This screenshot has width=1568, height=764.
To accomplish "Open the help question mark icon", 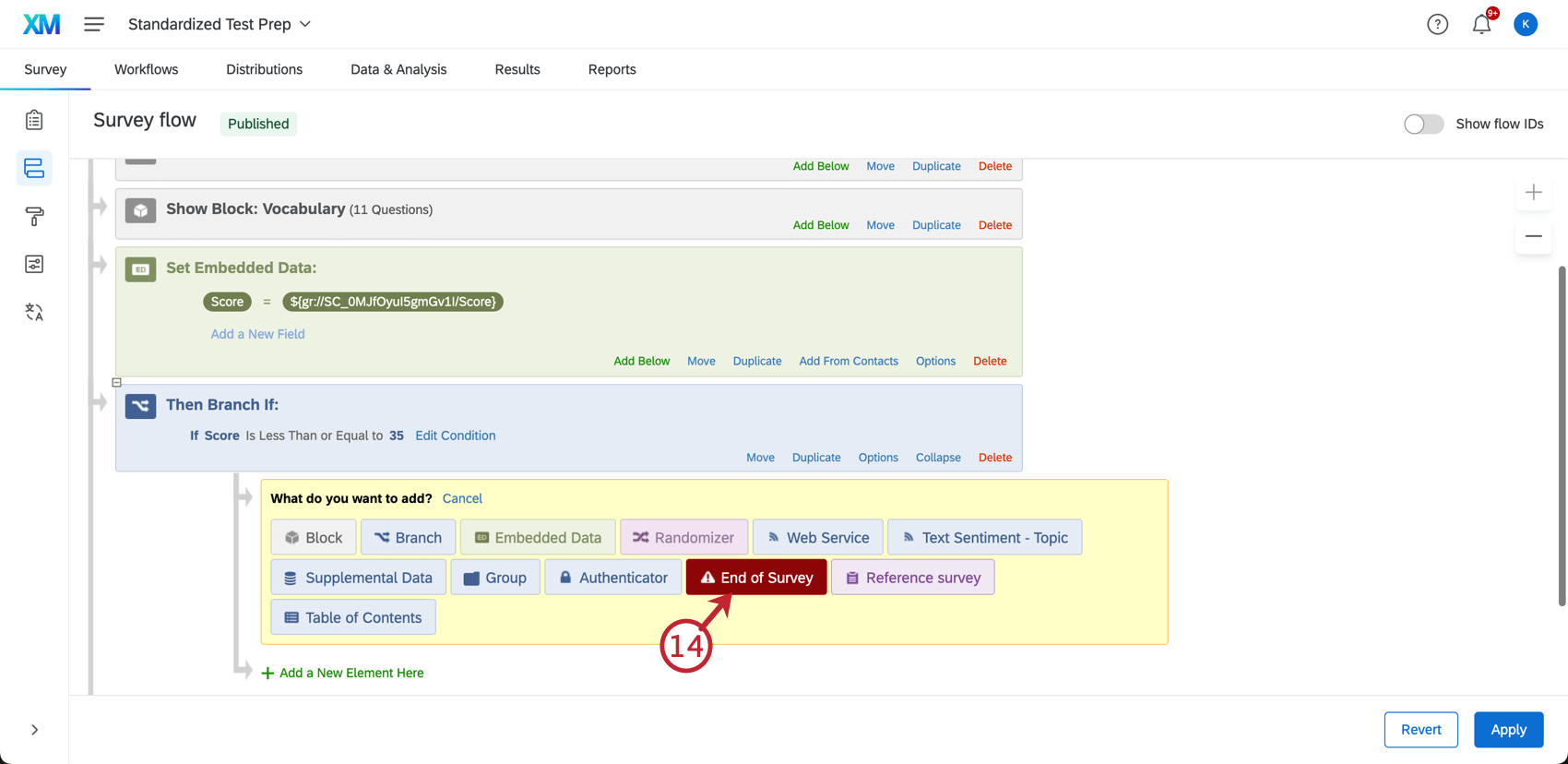I will tap(1437, 24).
